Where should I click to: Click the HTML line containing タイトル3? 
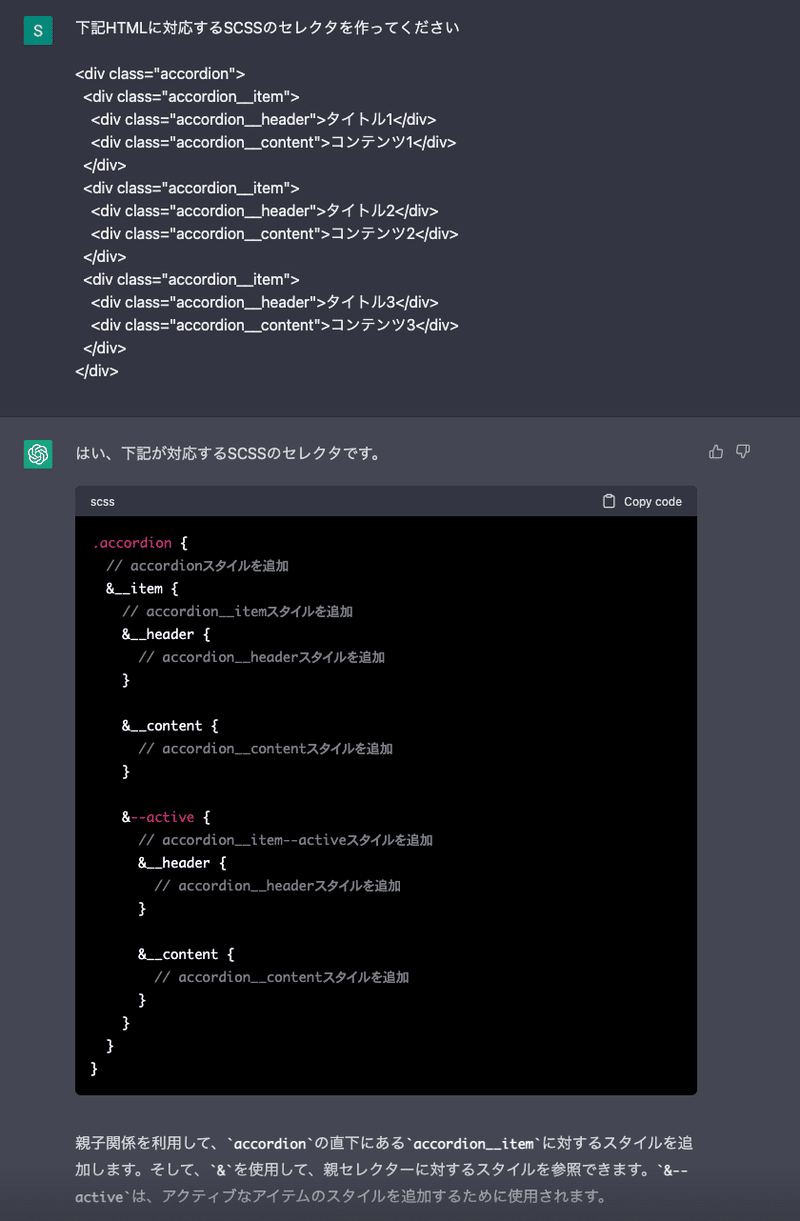(x=265, y=302)
